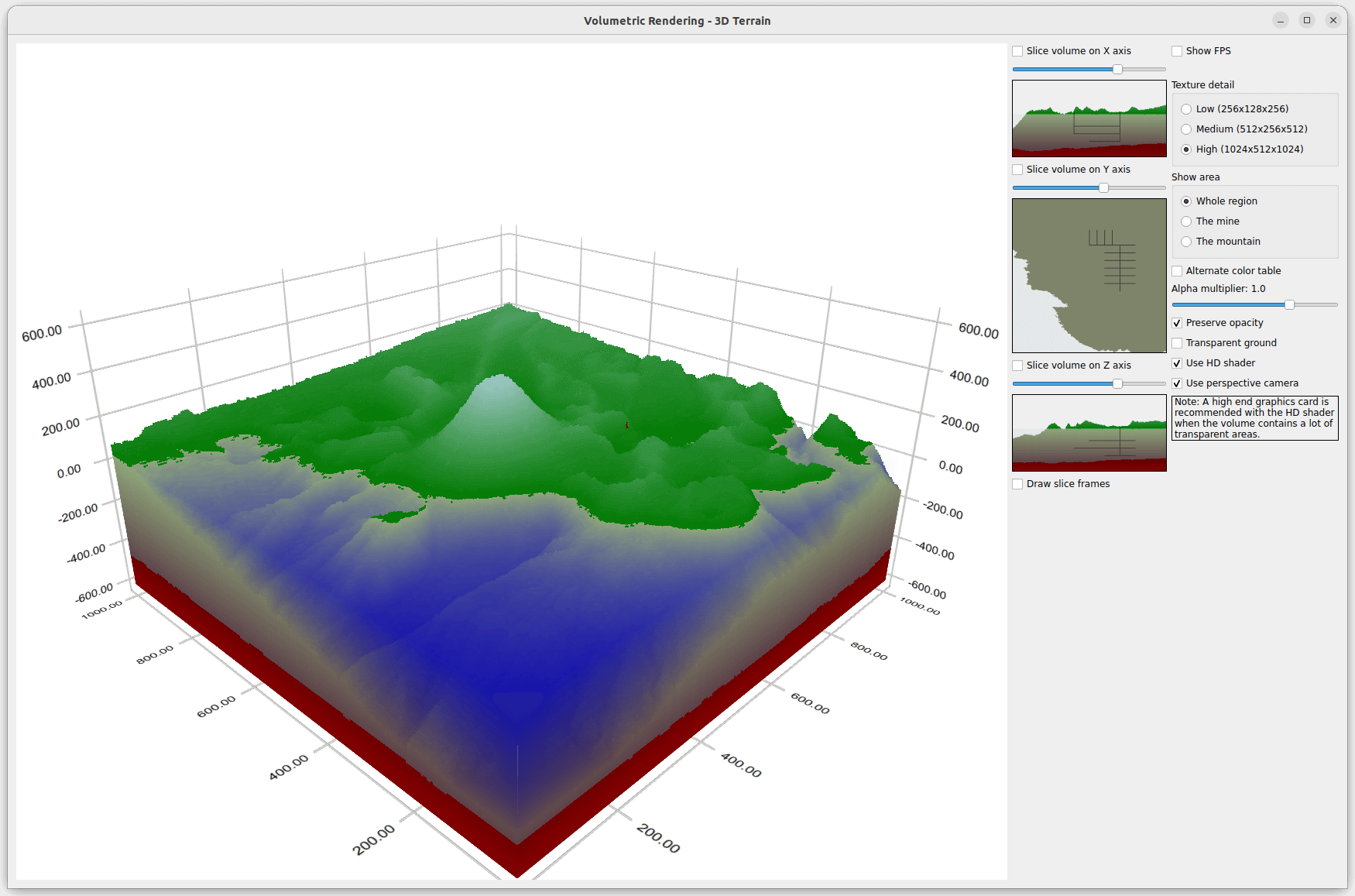Click the Alpha multiplier slider handle
This screenshot has width=1355, height=896.
click(1289, 305)
